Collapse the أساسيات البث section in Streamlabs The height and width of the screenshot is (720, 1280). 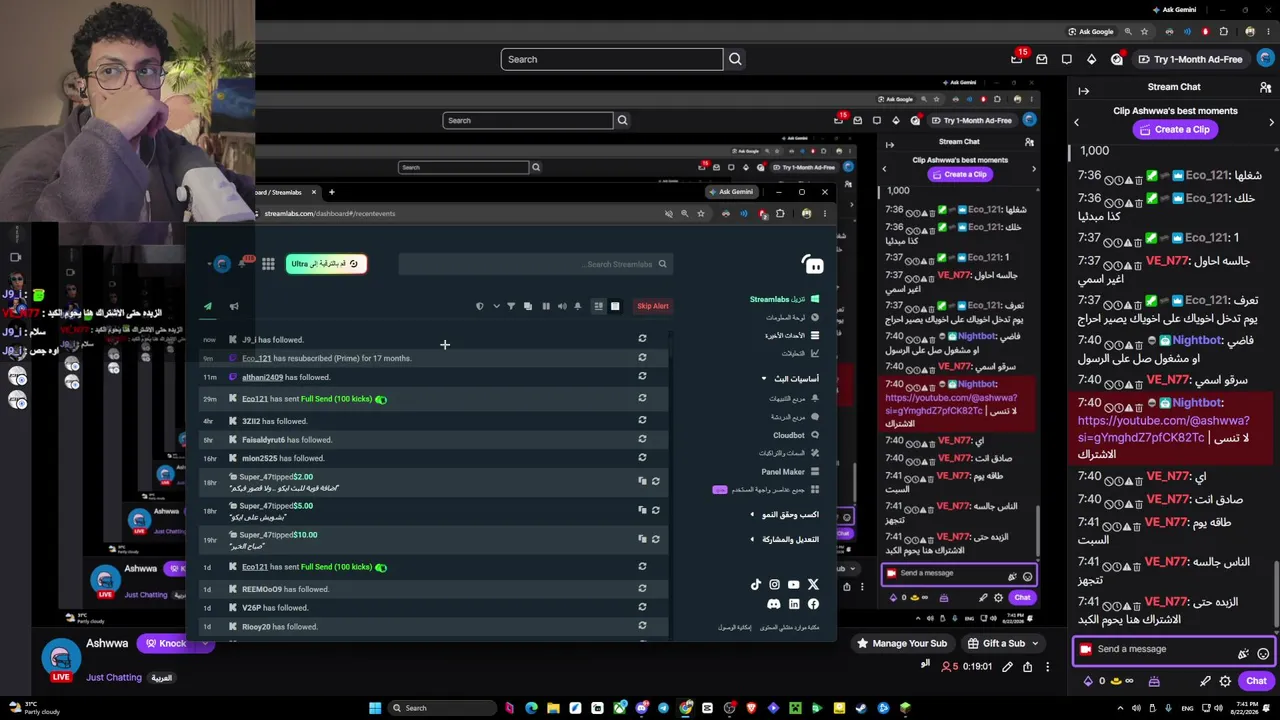(x=764, y=379)
